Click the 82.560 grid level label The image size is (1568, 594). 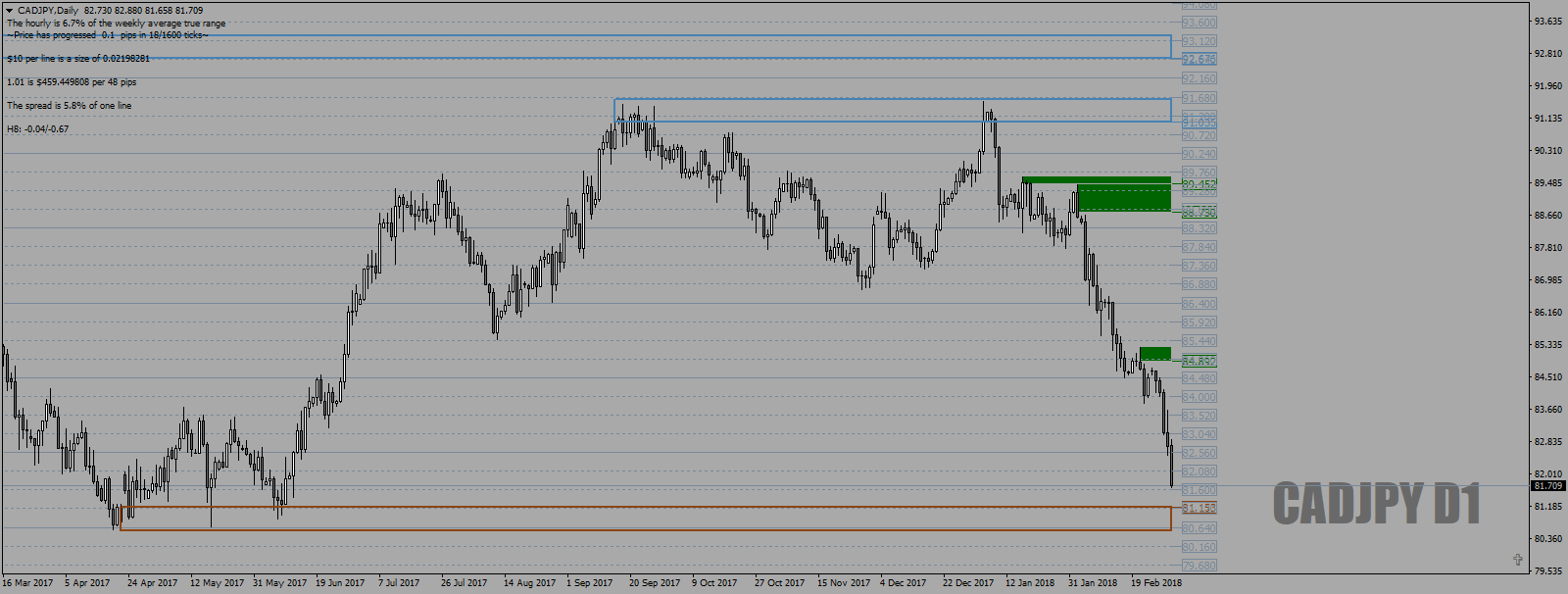(x=1199, y=453)
